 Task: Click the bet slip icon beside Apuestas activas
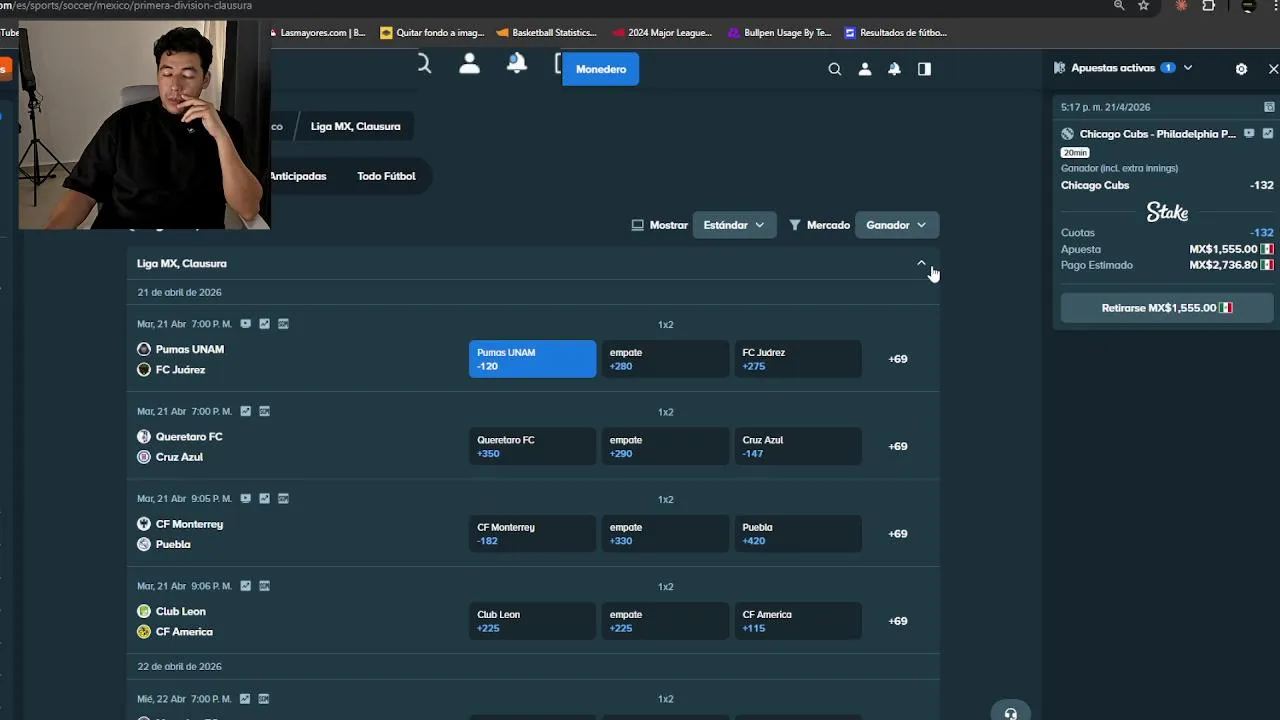click(x=1059, y=68)
